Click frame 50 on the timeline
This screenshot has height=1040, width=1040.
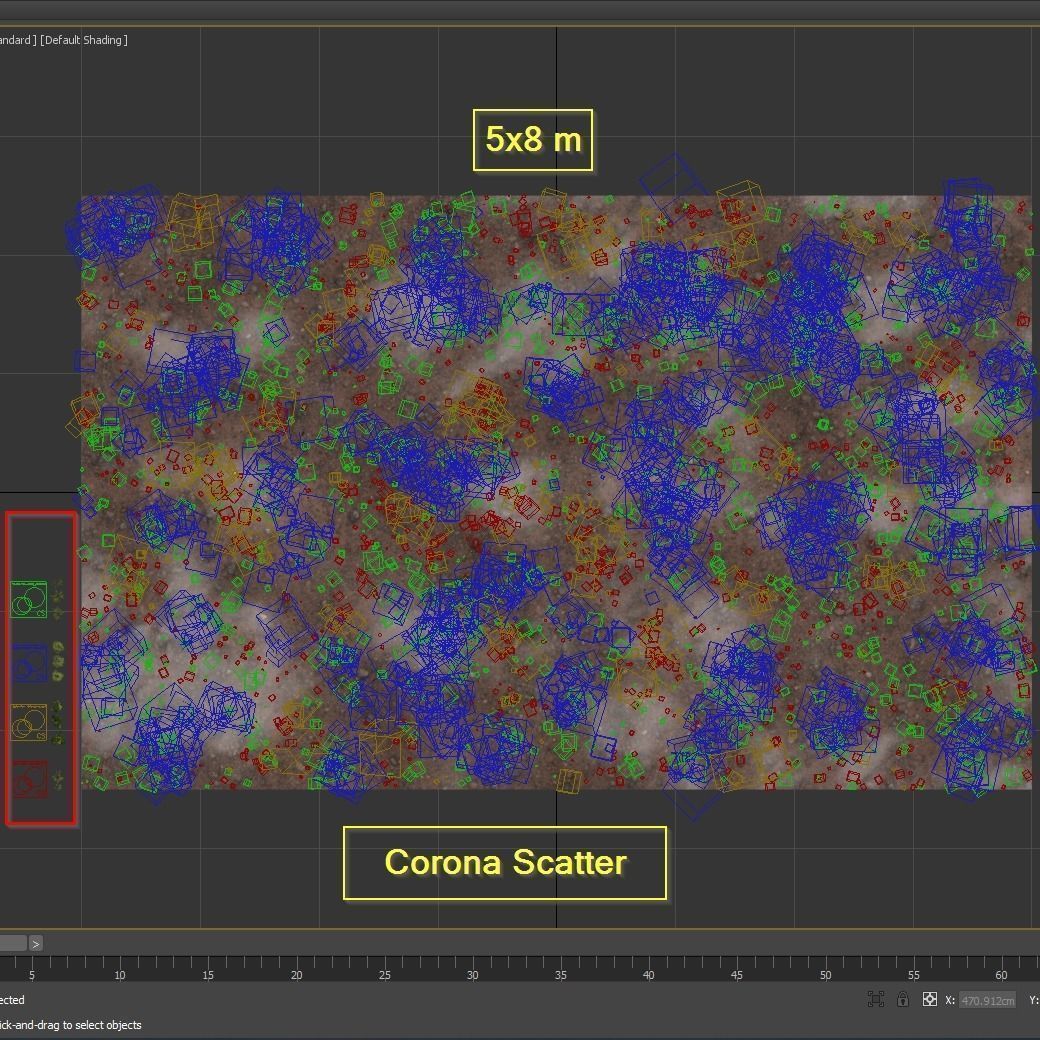[825, 974]
